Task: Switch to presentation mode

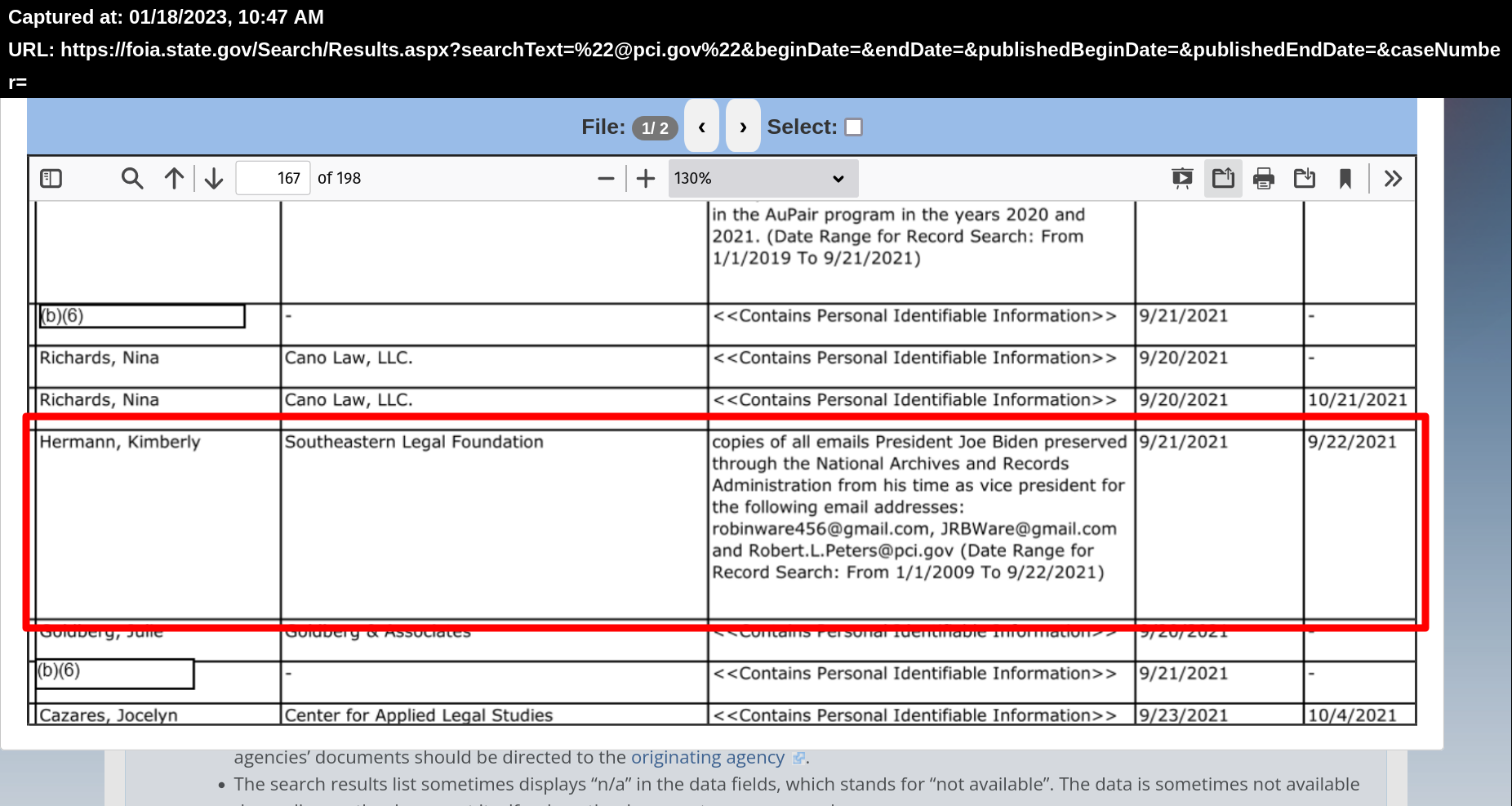Action: [x=1182, y=178]
